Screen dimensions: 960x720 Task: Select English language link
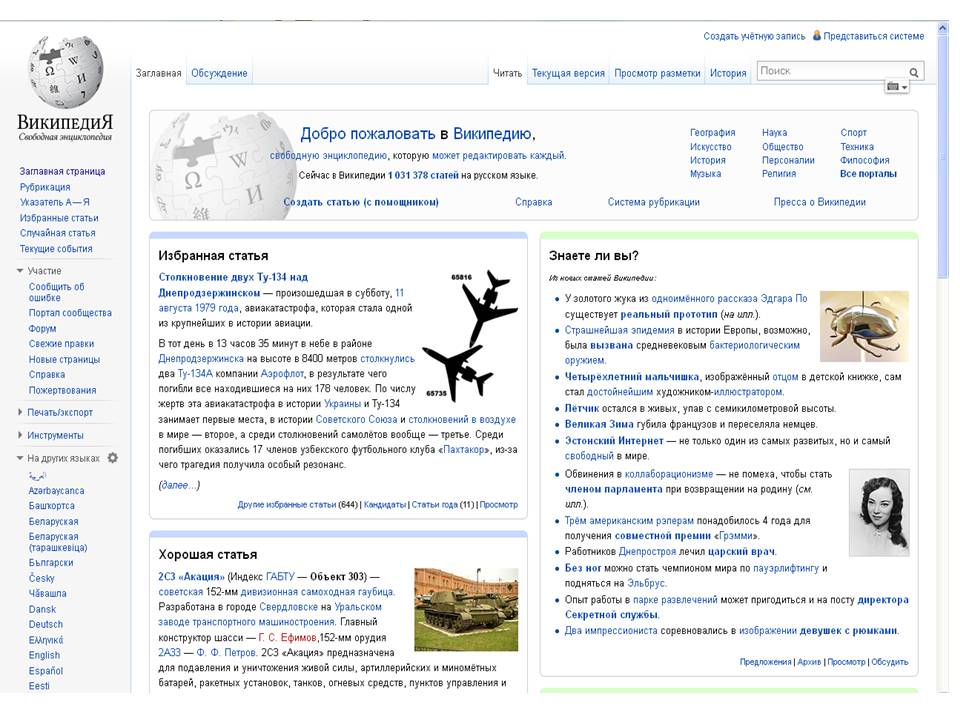(44, 655)
